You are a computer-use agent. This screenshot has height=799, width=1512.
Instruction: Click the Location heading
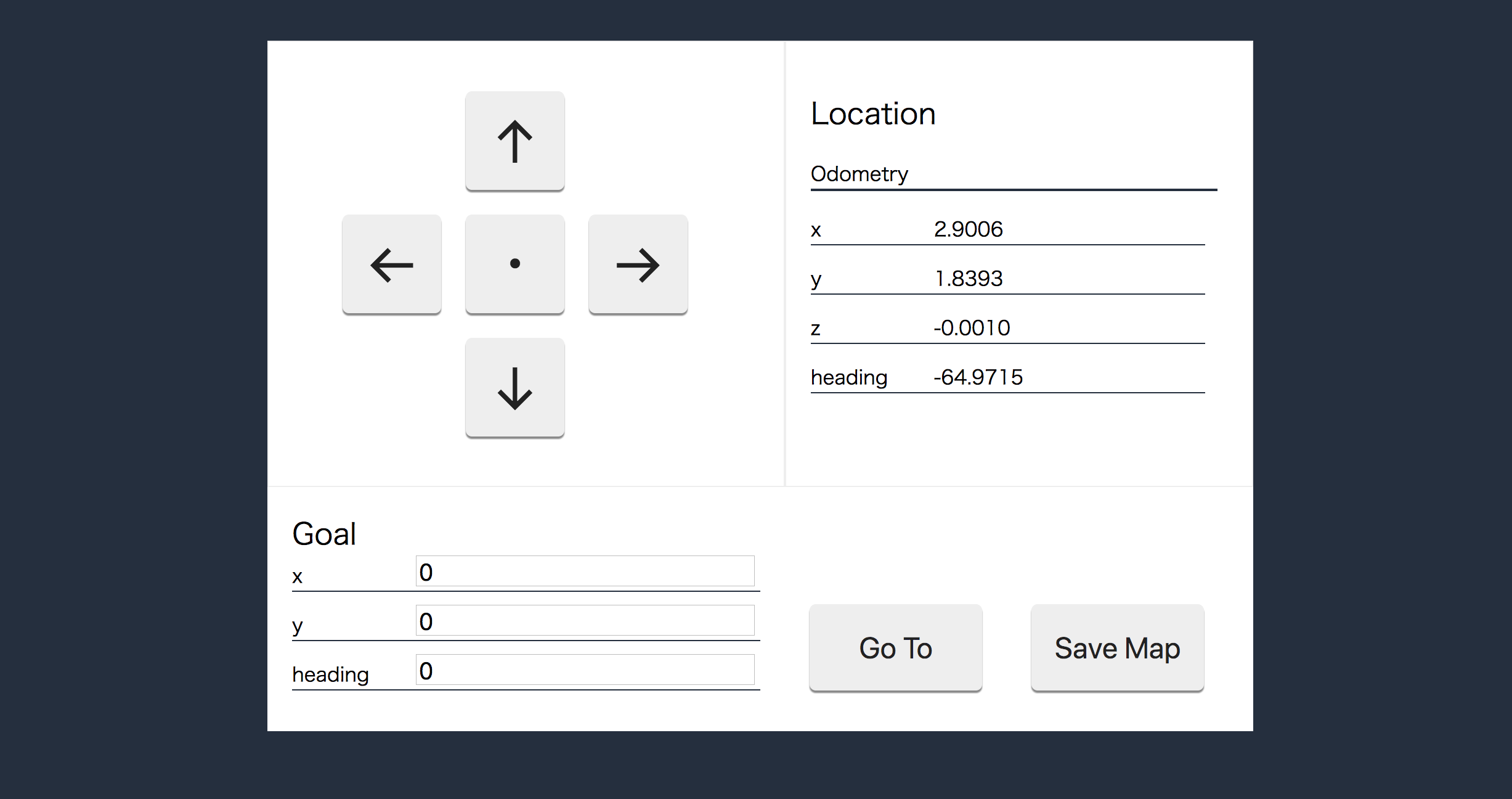coord(873,113)
